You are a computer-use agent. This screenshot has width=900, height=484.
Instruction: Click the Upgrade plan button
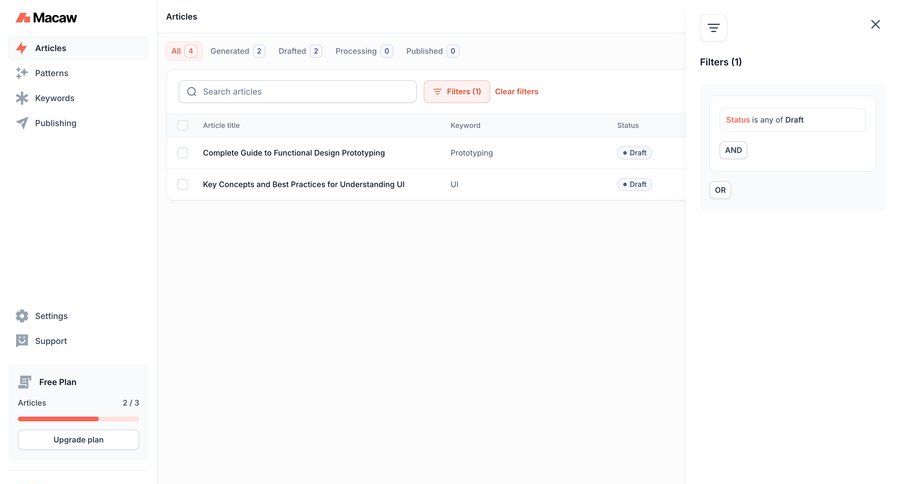pos(79,440)
